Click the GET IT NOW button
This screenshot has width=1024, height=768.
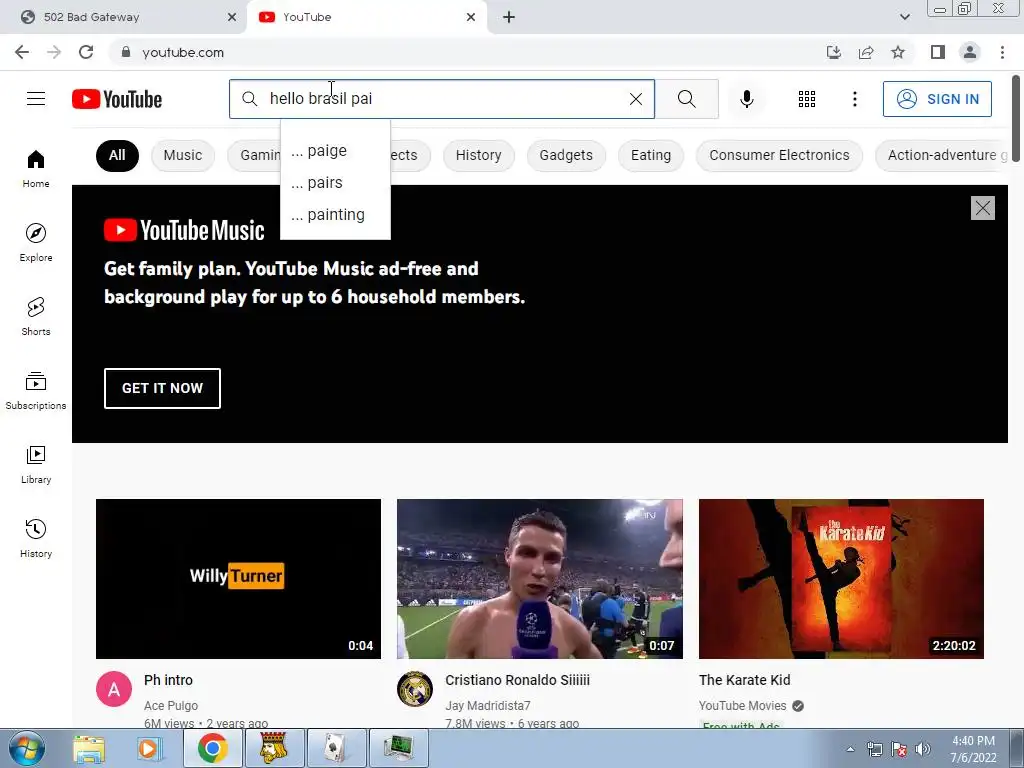tap(162, 389)
